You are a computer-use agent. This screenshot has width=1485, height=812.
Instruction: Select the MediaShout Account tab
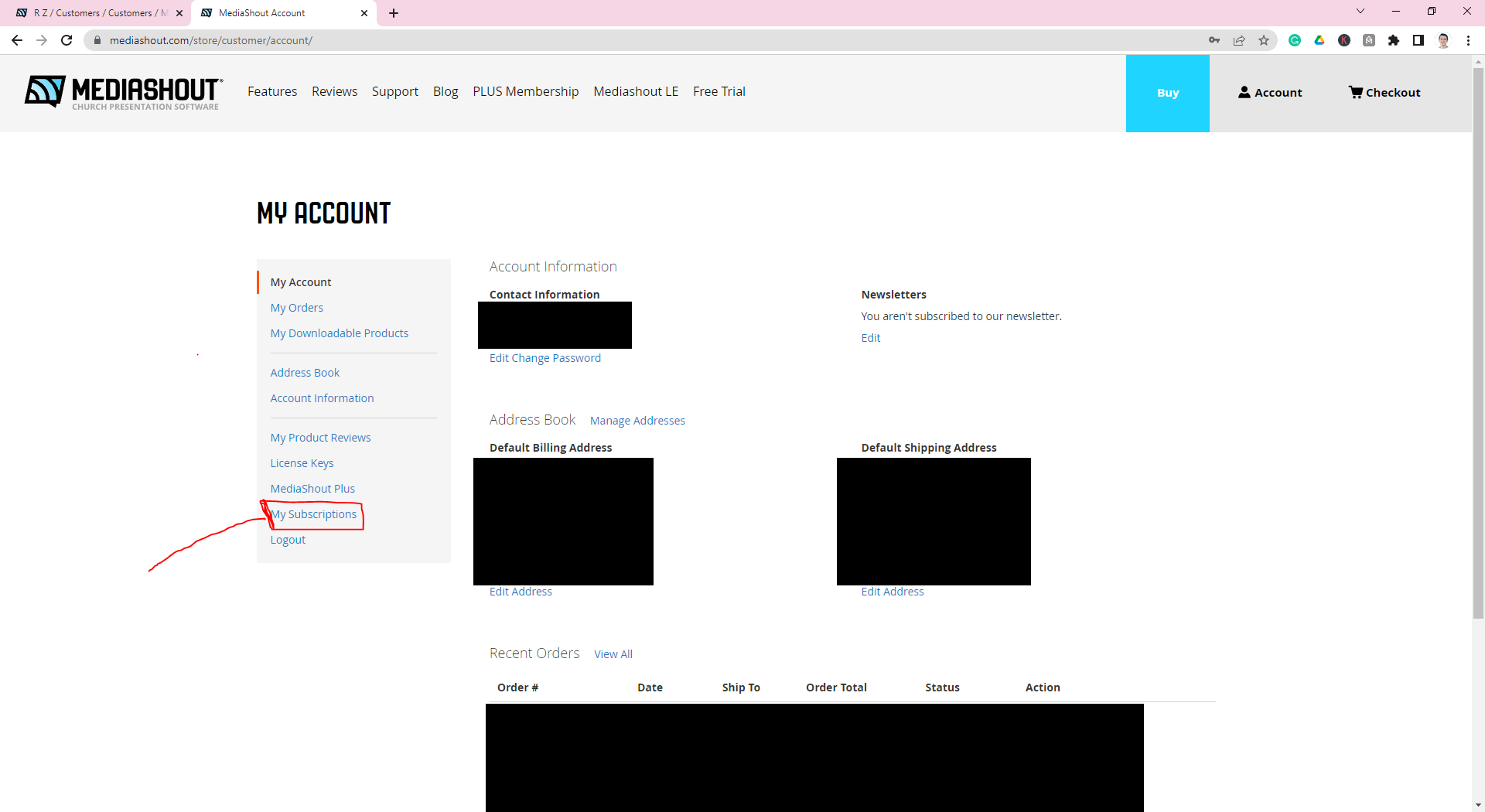click(283, 13)
